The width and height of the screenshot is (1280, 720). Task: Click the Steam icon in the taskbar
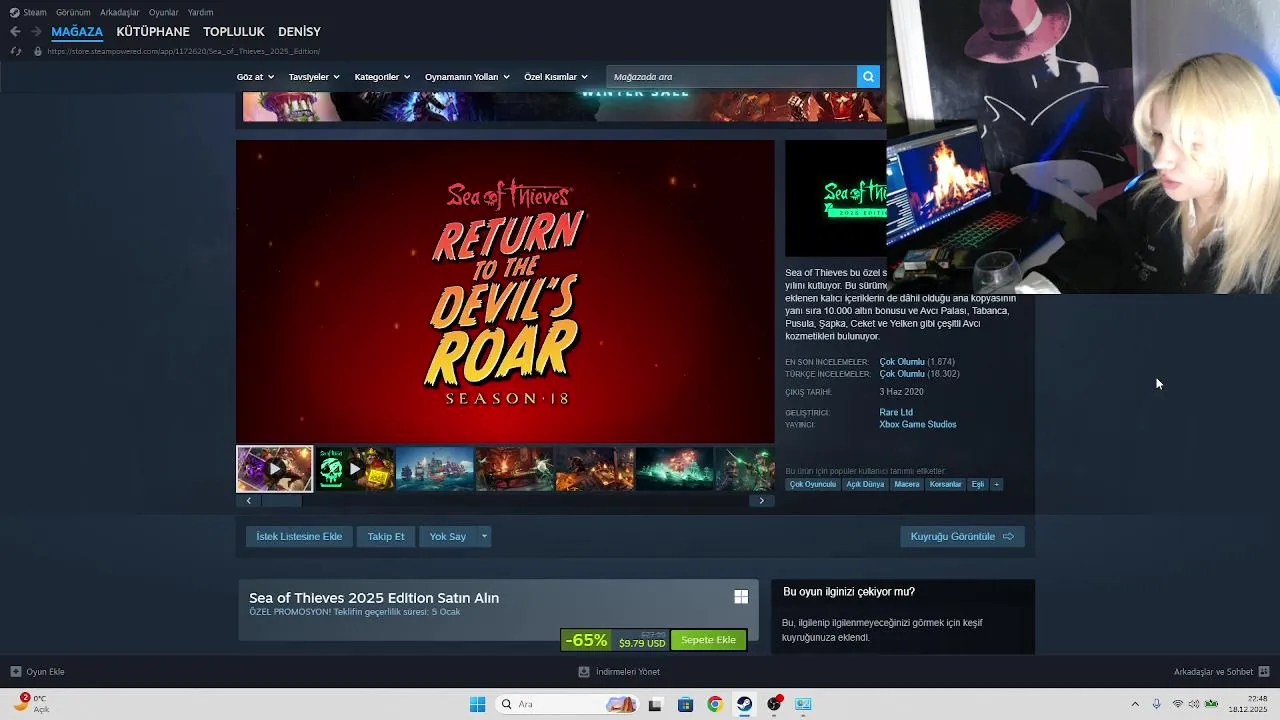point(744,704)
